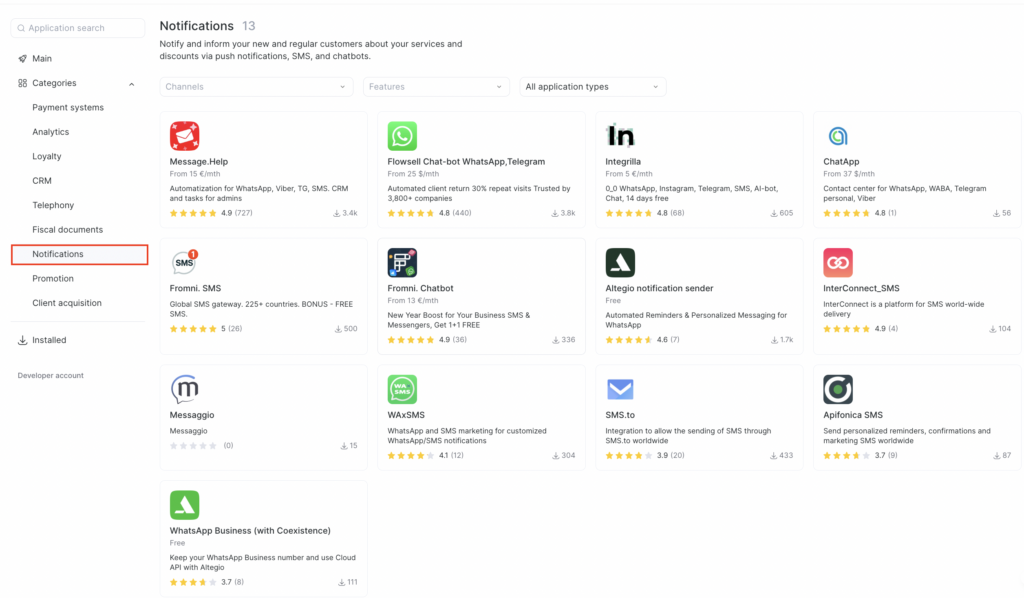The image size is (1024, 598).
Task: Collapse the Categories section in sidebar
Action: (132, 83)
